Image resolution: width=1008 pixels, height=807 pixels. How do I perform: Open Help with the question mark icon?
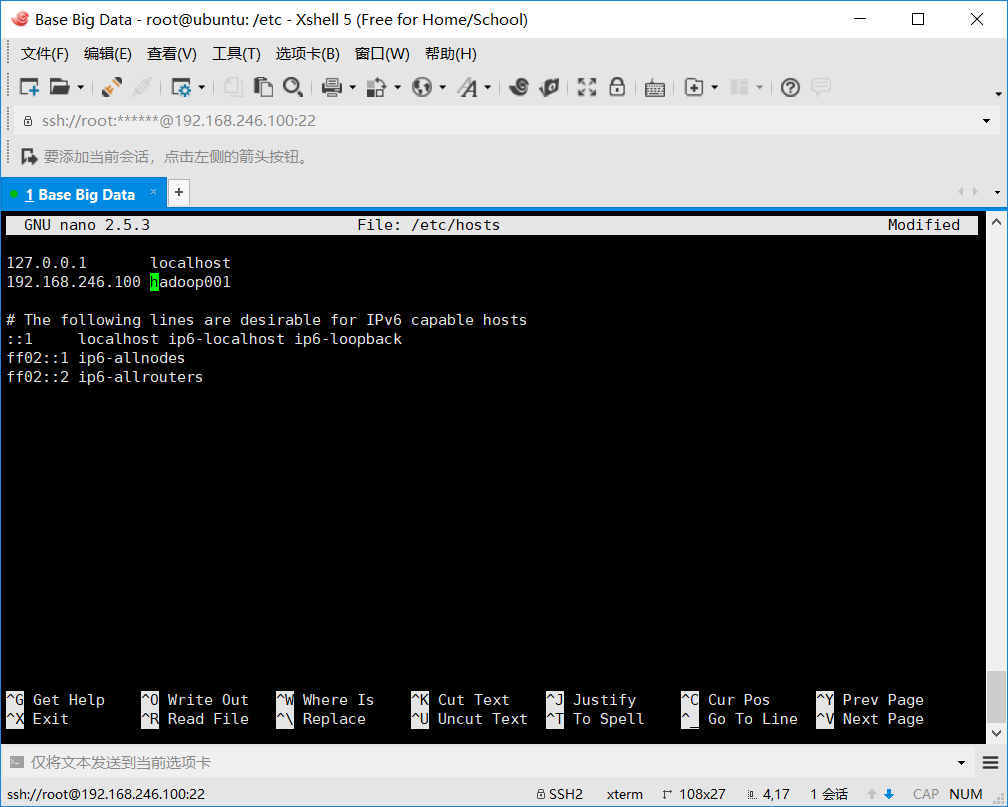[x=790, y=87]
